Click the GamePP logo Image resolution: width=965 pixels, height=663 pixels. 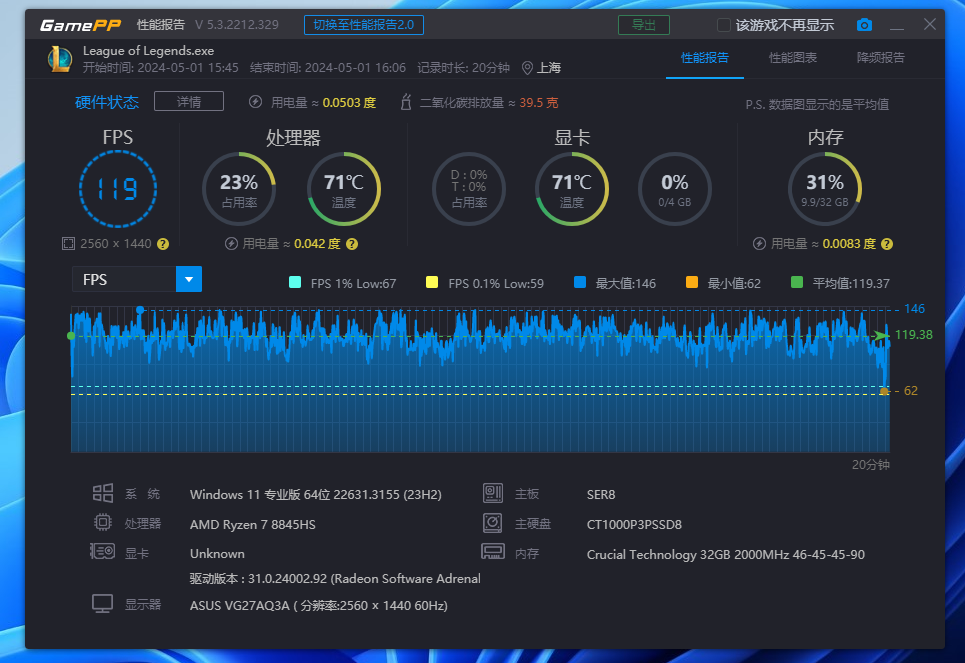point(81,25)
